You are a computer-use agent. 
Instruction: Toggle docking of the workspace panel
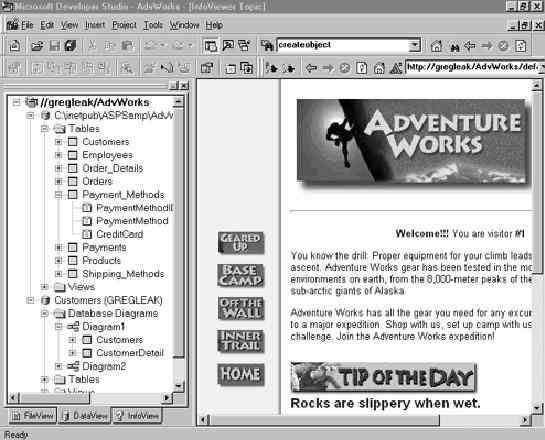coord(174,85)
